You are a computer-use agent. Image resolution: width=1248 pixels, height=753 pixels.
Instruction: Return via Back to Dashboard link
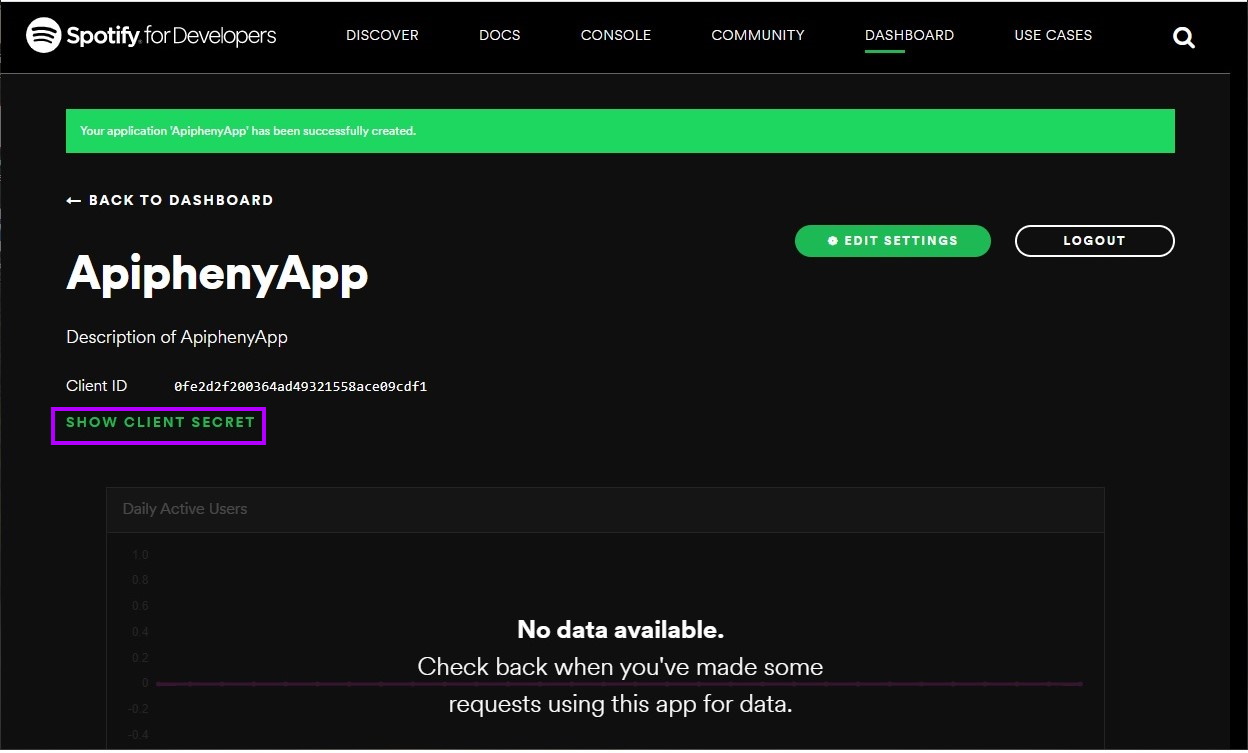point(170,200)
